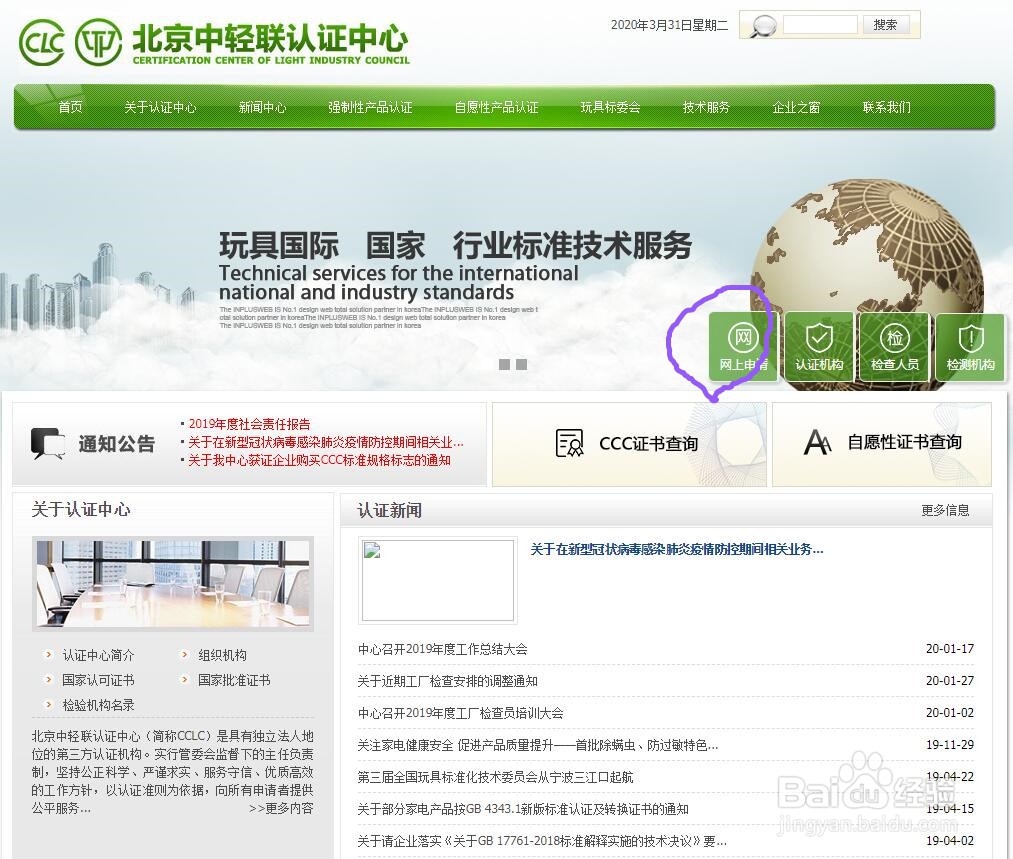Open the 检查人员 inspector icon
The width and height of the screenshot is (1013, 859).
895,348
